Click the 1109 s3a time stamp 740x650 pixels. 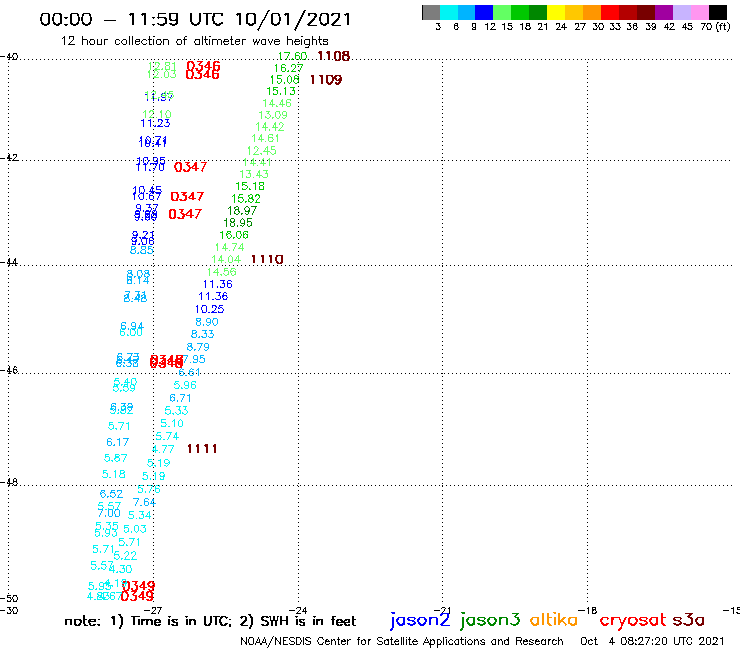326,80
